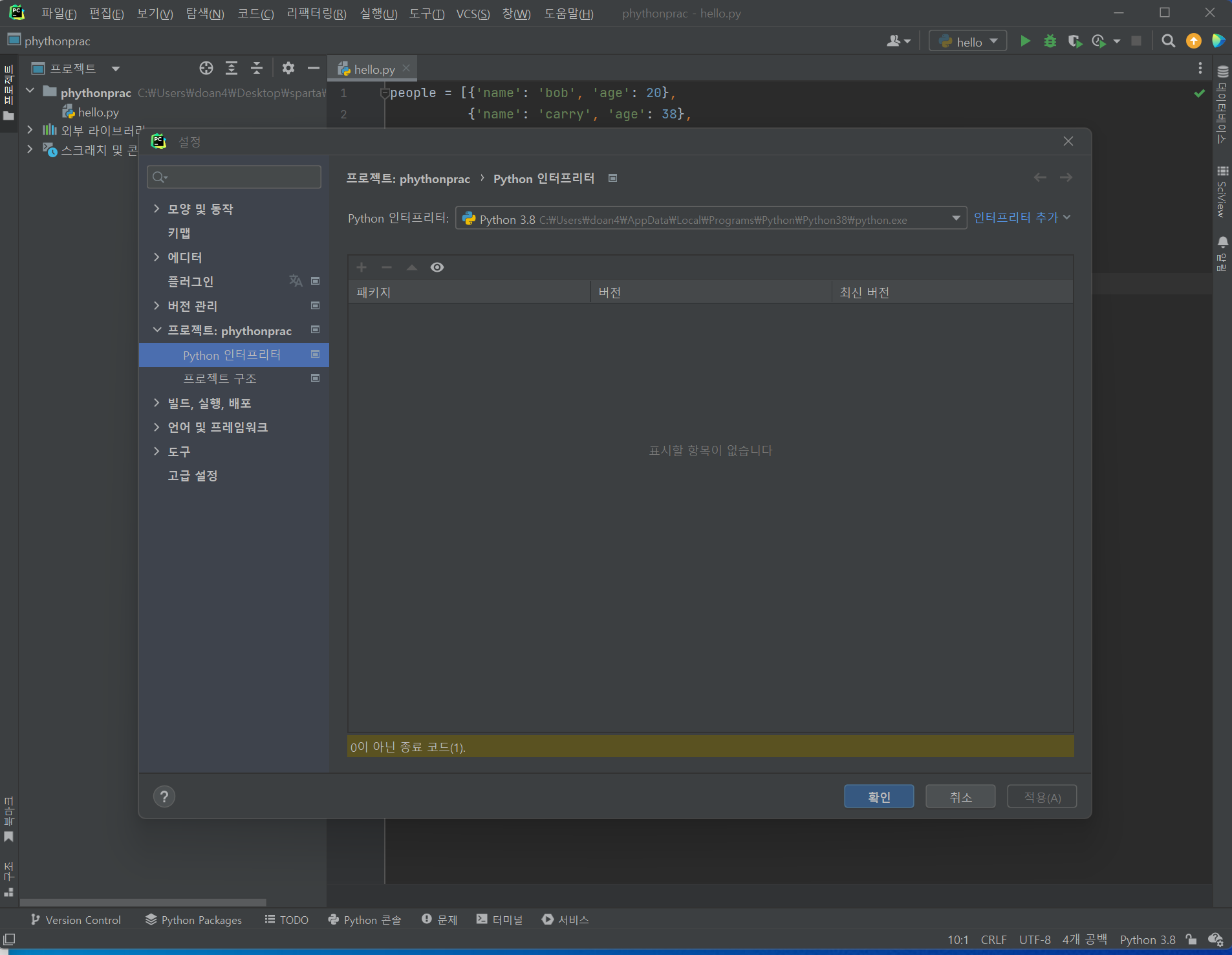Viewport: 1232px width, 955px height.
Task: Confirm settings with 확인 button
Action: [x=879, y=796]
